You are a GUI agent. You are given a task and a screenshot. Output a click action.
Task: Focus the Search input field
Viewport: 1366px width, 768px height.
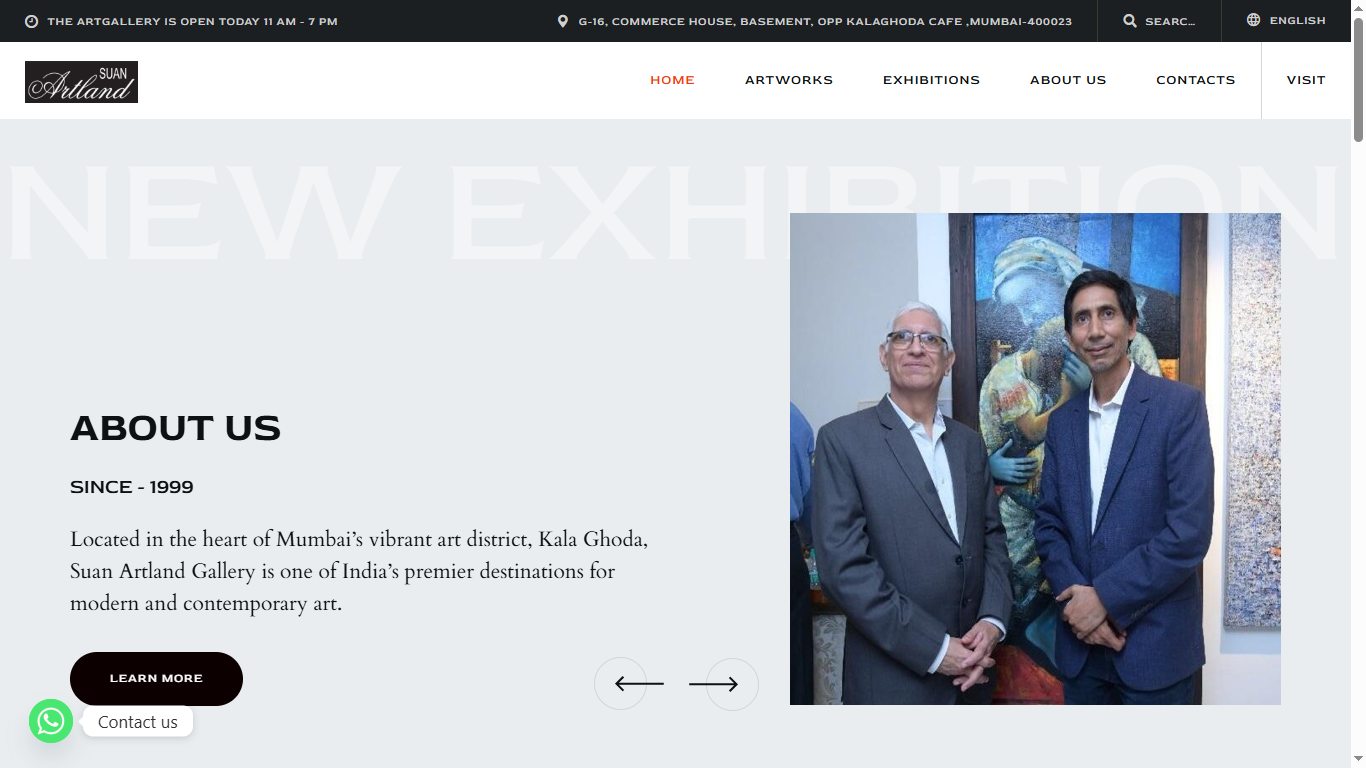point(1170,21)
